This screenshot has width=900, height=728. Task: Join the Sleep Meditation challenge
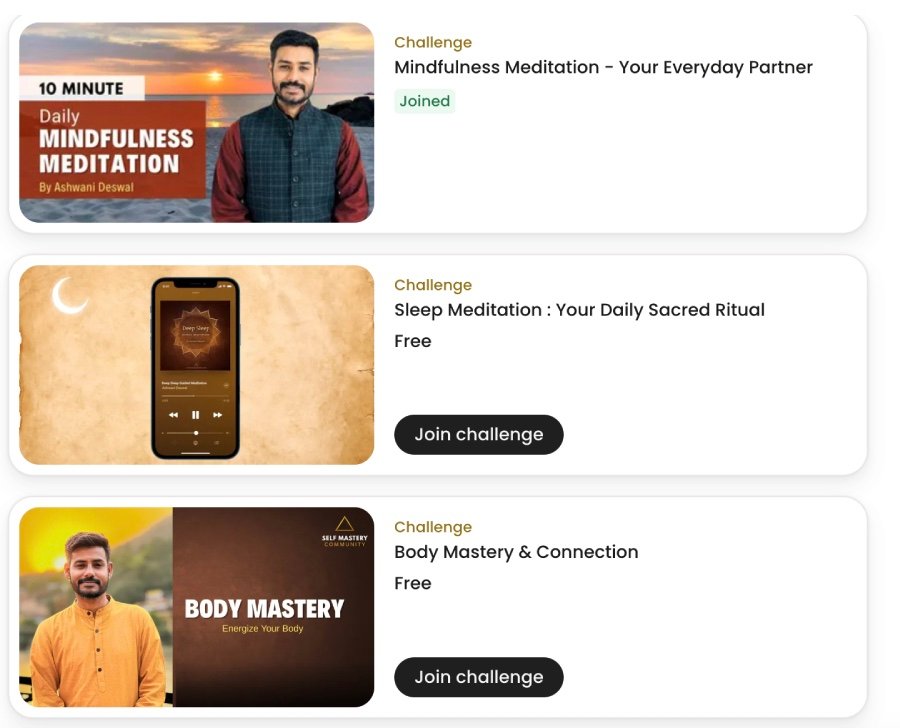point(479,435)
